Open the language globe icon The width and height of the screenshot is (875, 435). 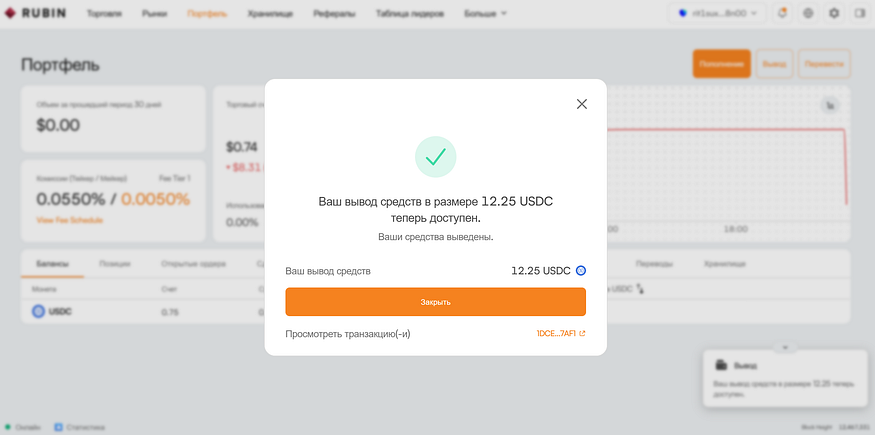tap(808, 14)
